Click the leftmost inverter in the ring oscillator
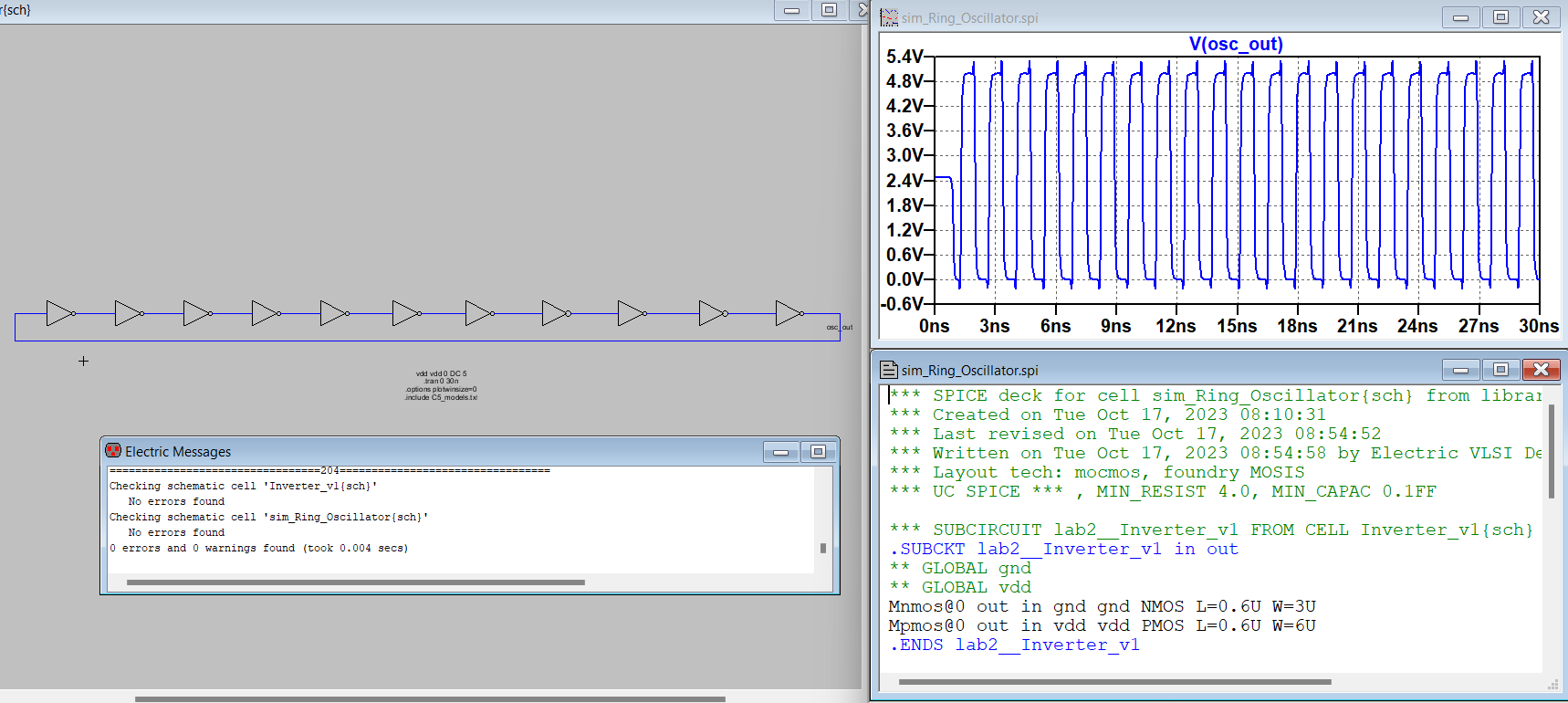This screenshot has height=703, width=1568. 60,313
